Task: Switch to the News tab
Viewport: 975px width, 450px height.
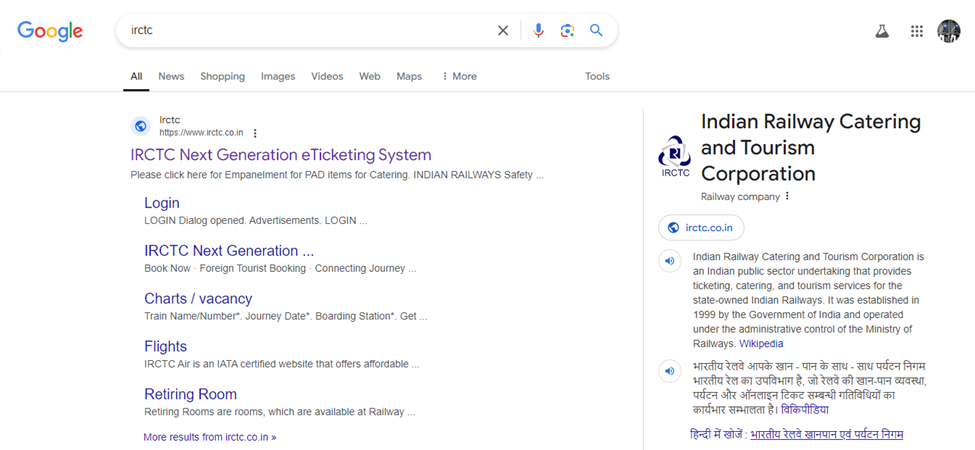Action: tap(171, 76)
